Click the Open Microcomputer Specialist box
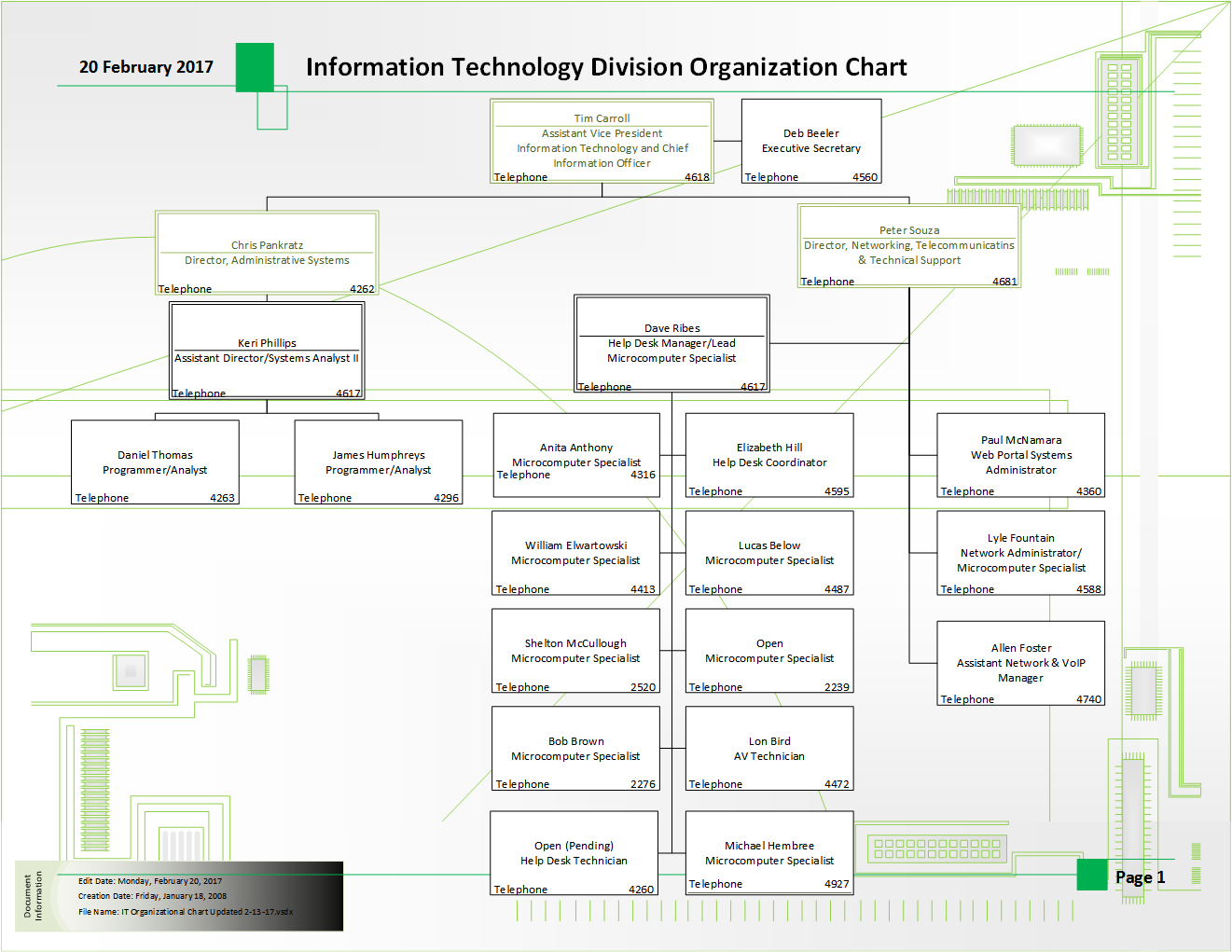Viewport: 1232px width, 952px height. 768,651
